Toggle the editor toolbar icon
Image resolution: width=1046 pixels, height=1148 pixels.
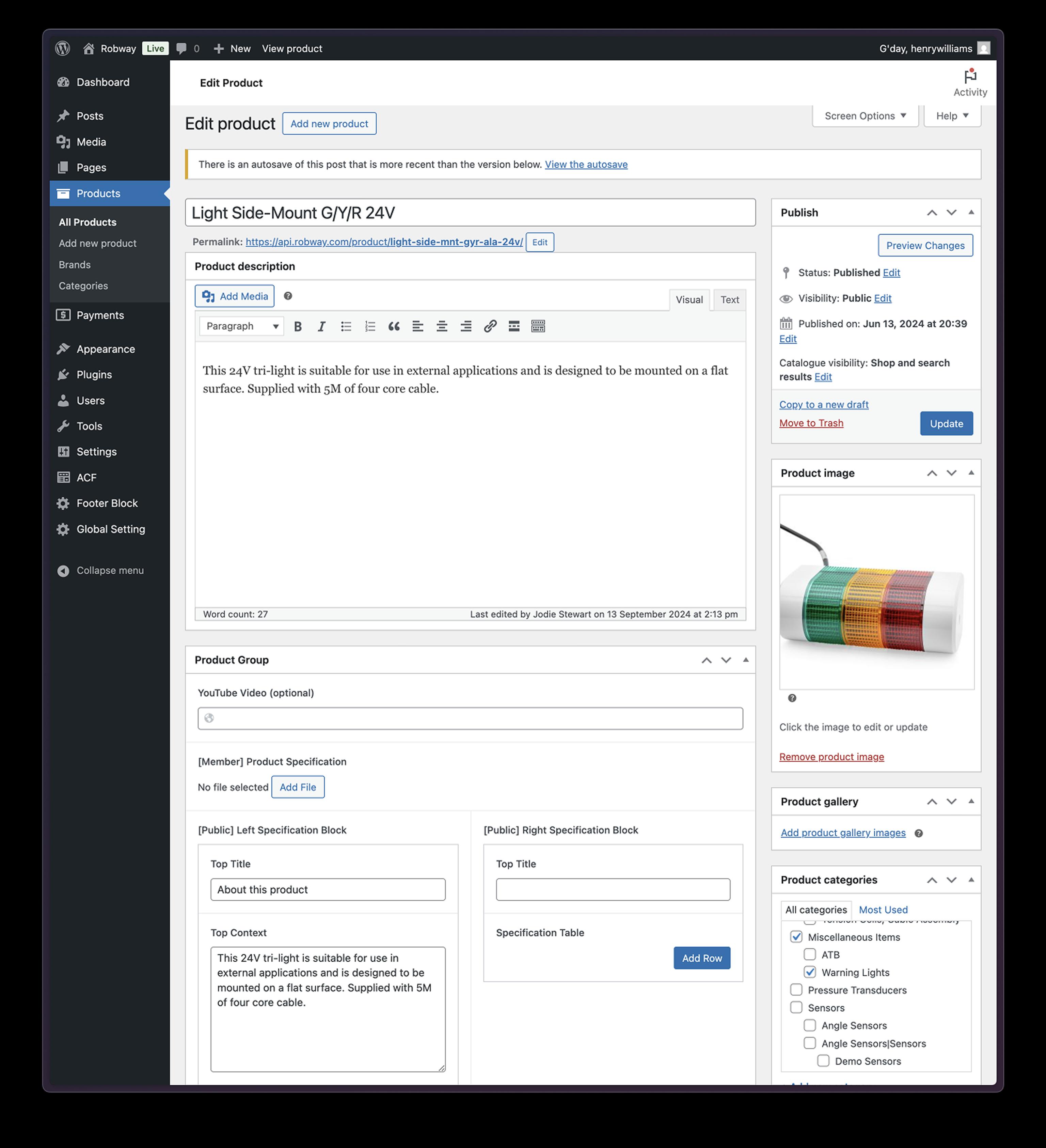[x=538, y=326]
